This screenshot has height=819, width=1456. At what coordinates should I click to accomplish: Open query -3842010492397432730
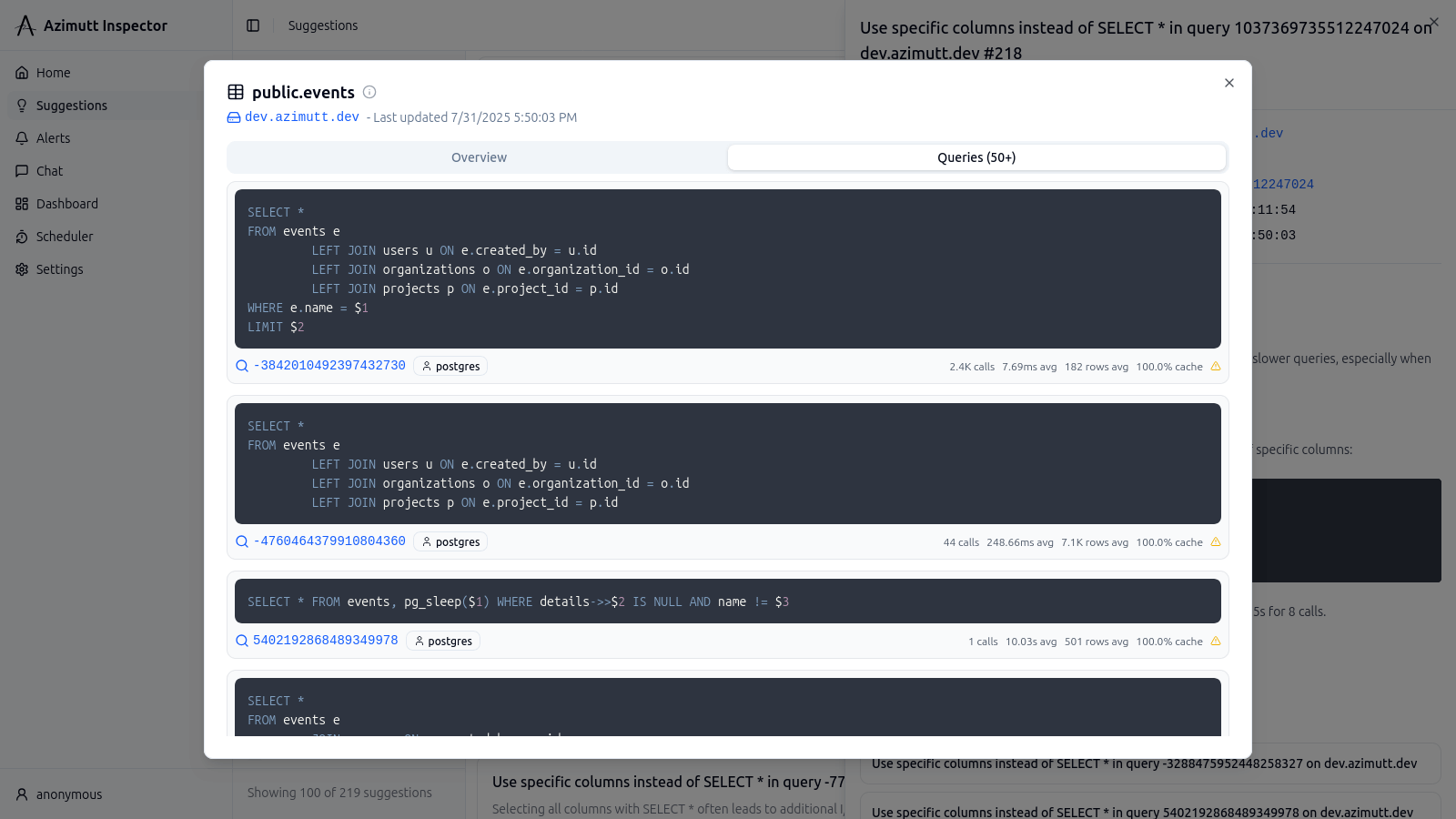click(x=329, y=366)
